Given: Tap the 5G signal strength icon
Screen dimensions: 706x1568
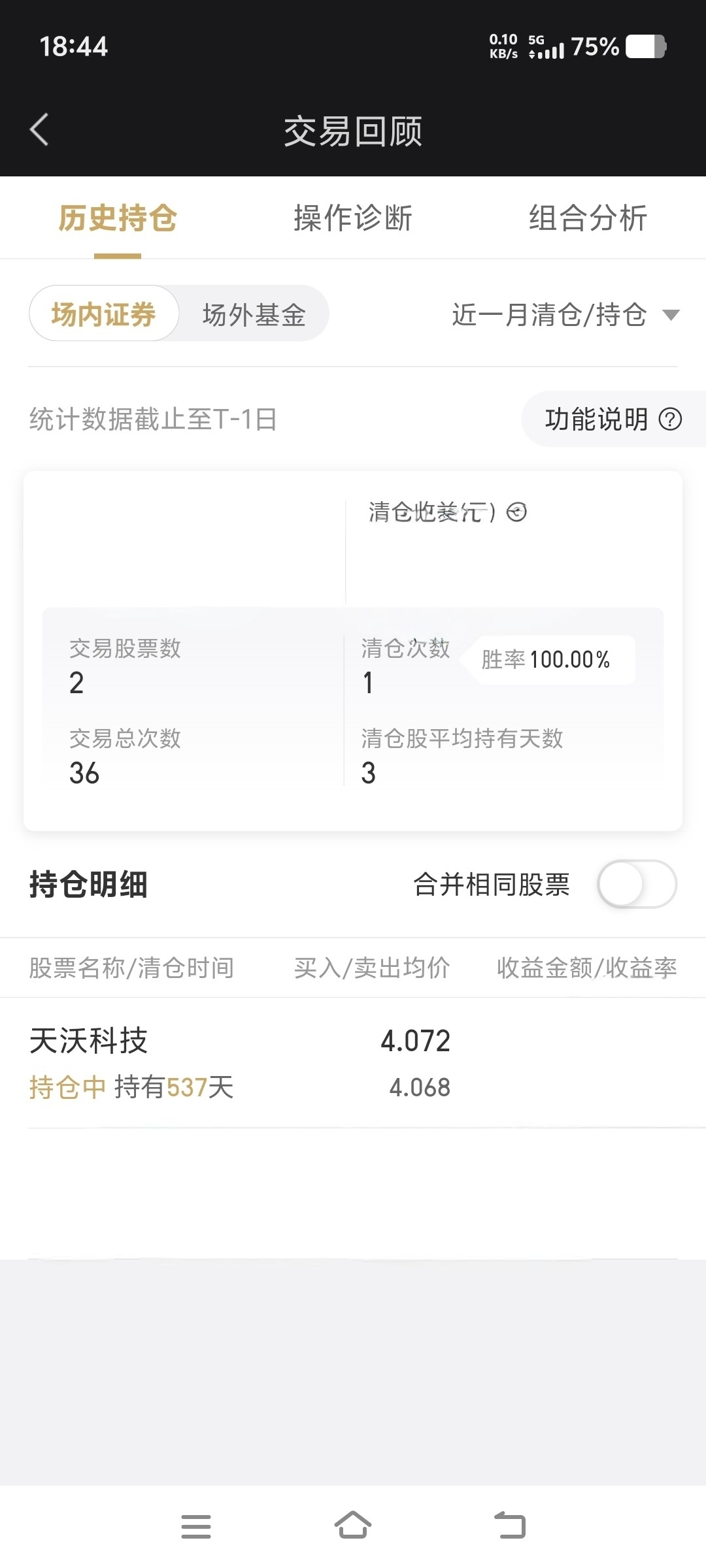Looking at the screenshot, I should (x=546, y=47).
